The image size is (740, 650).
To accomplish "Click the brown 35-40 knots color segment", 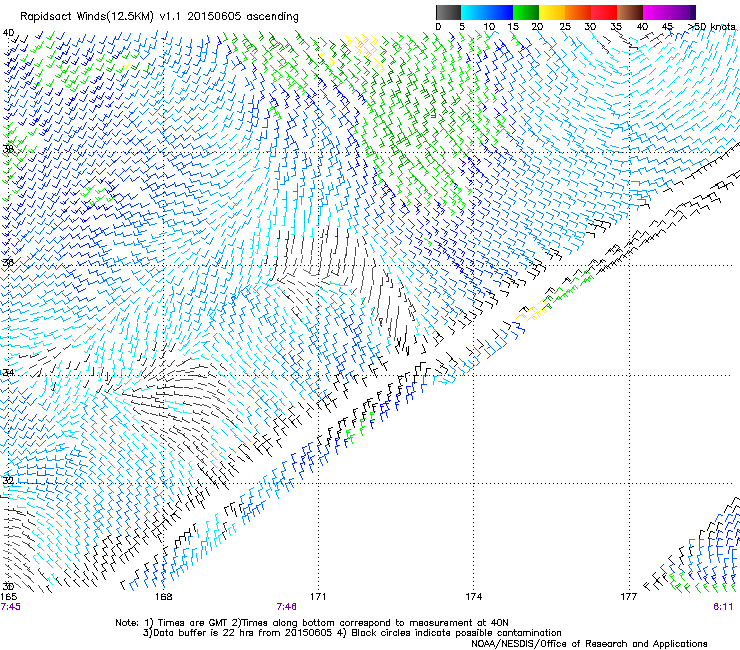I will click(x=630, y=12).
